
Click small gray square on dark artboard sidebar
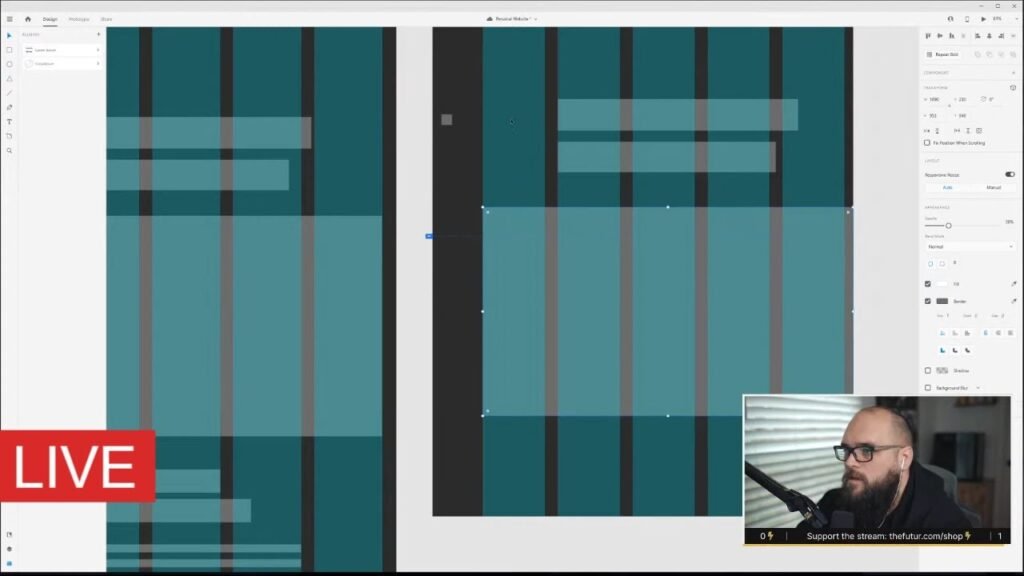[447, 120]
